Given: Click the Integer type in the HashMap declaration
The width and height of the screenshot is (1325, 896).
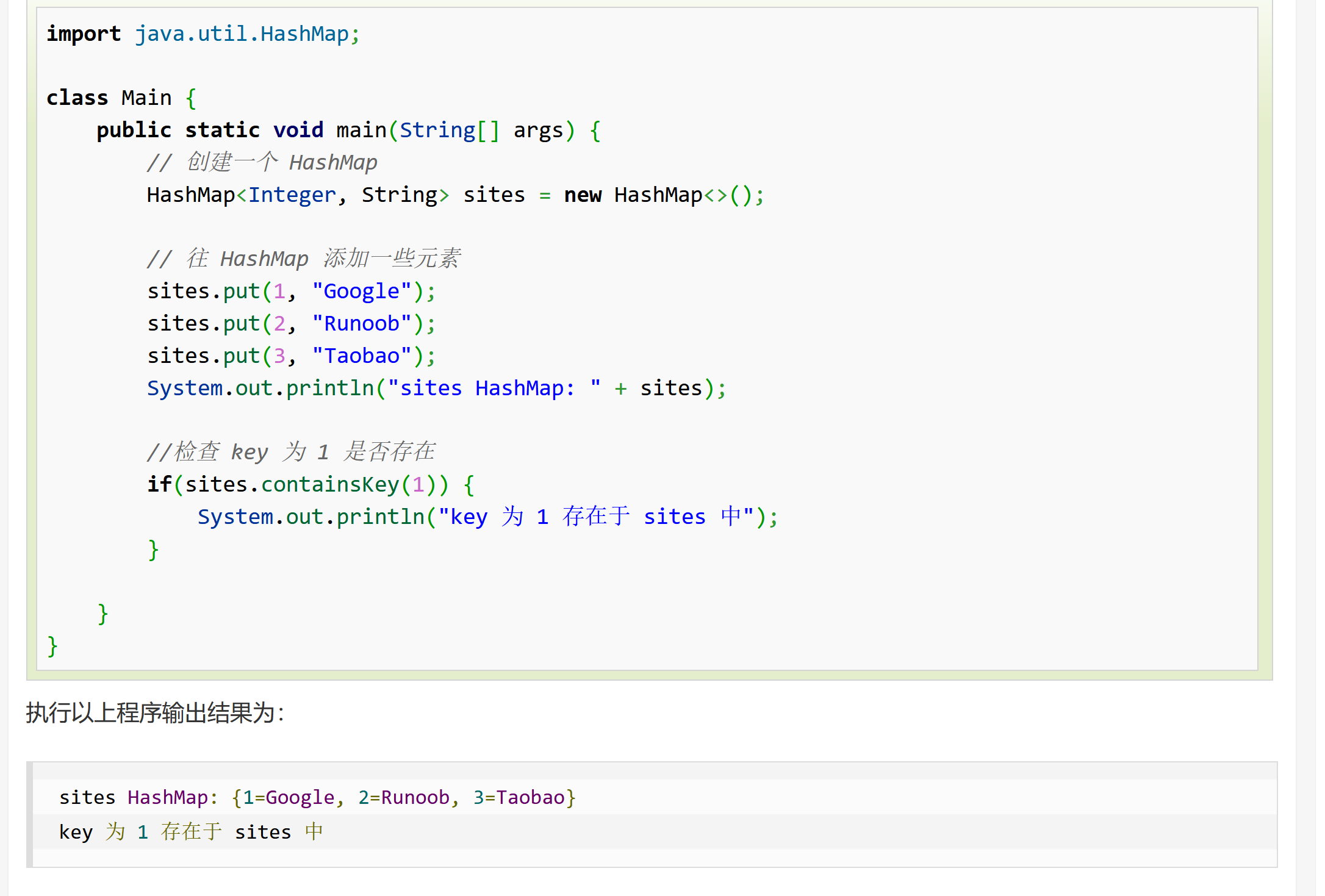Looking at the screenshot, I should click(292, 195).
